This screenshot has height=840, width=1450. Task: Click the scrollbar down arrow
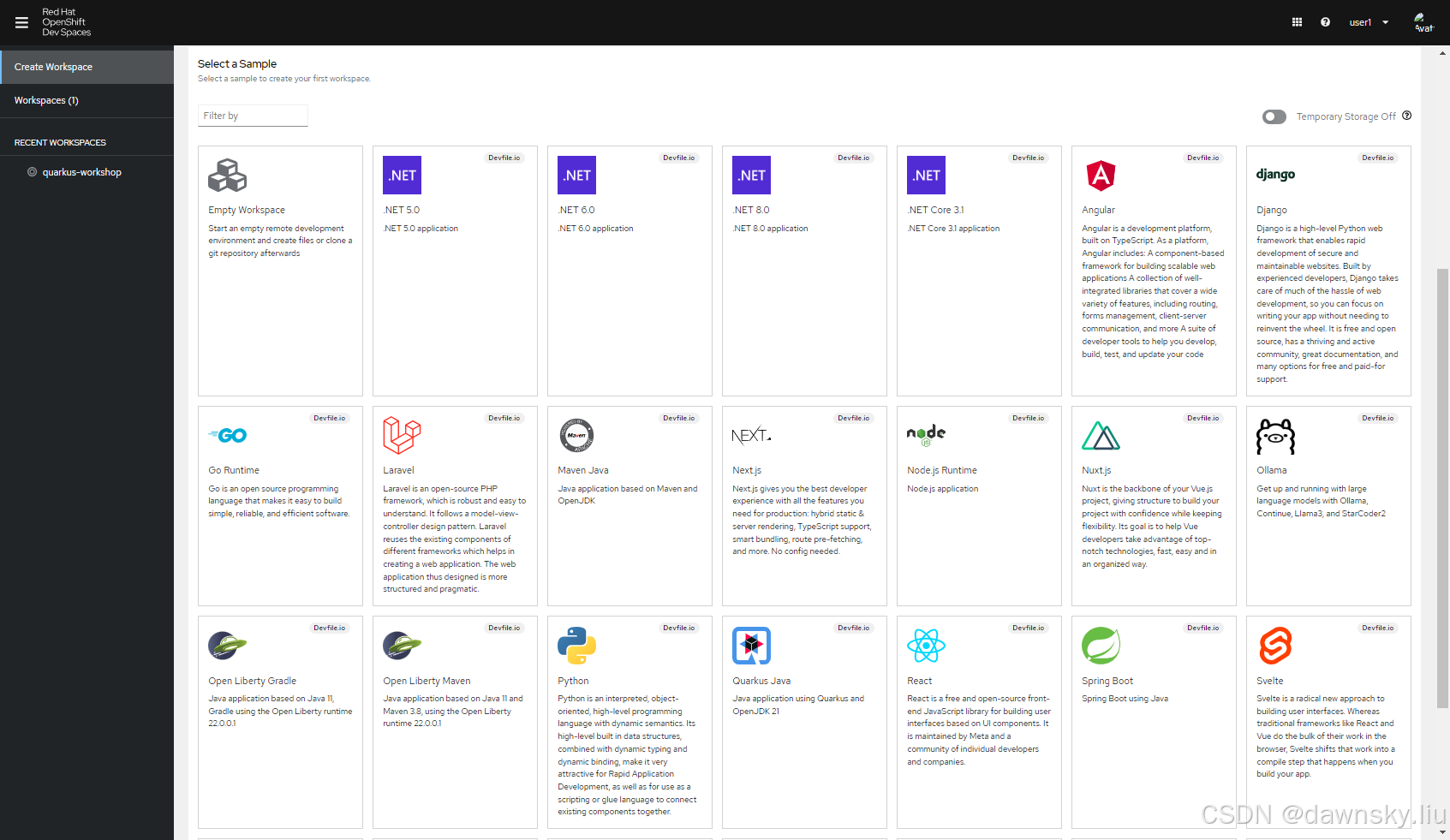(x=1443, y=832)
